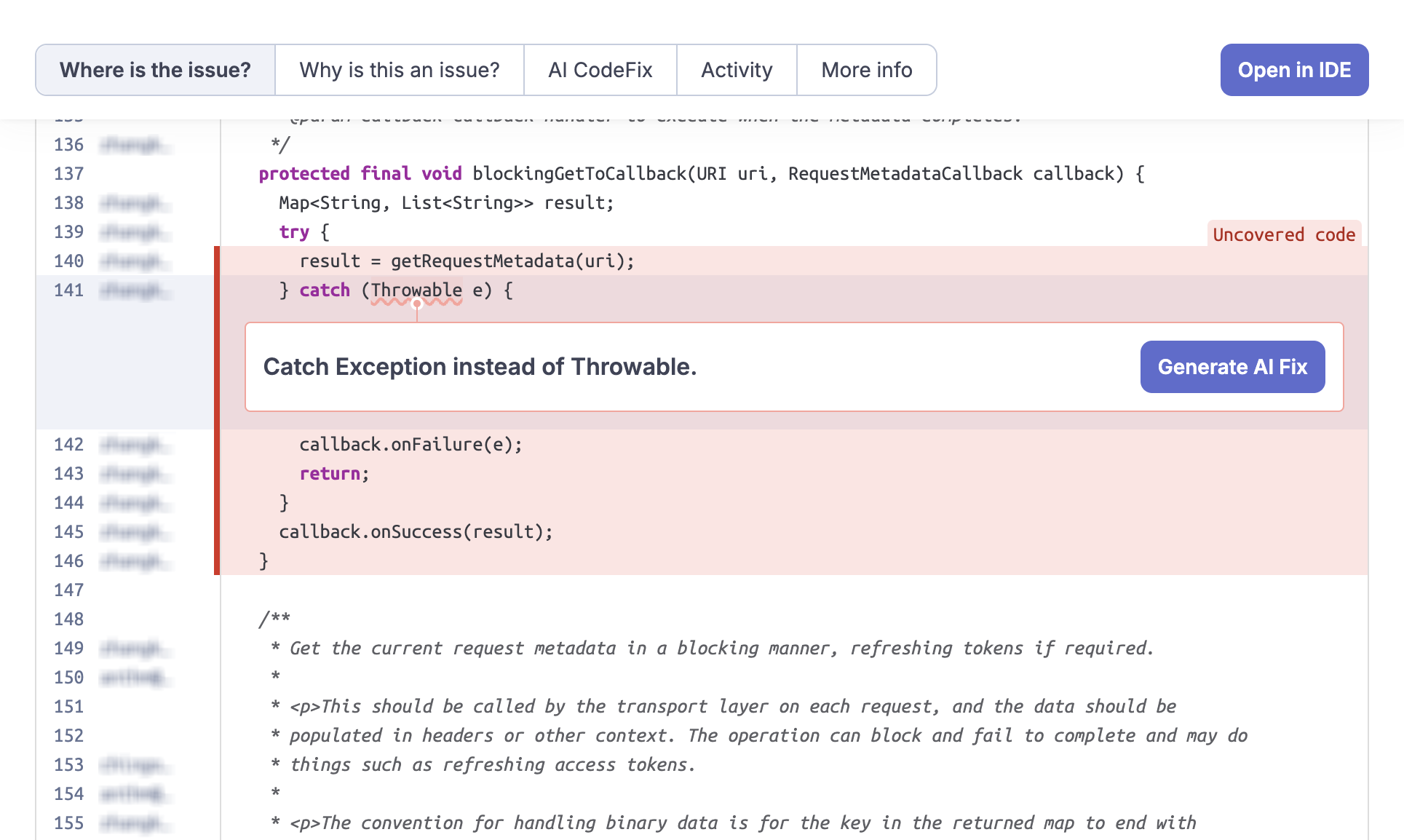Click line number 155
This screenshot has height=840, width=1404.
click(69, 823)
